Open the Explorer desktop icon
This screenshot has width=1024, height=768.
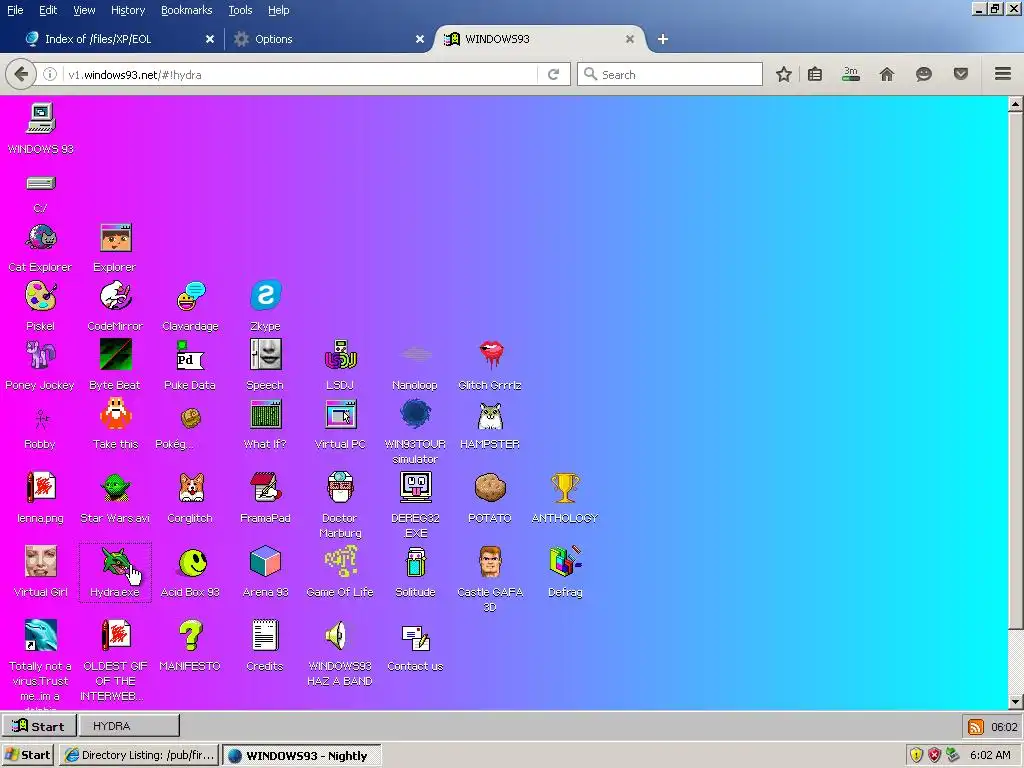[x=116, y=238]
